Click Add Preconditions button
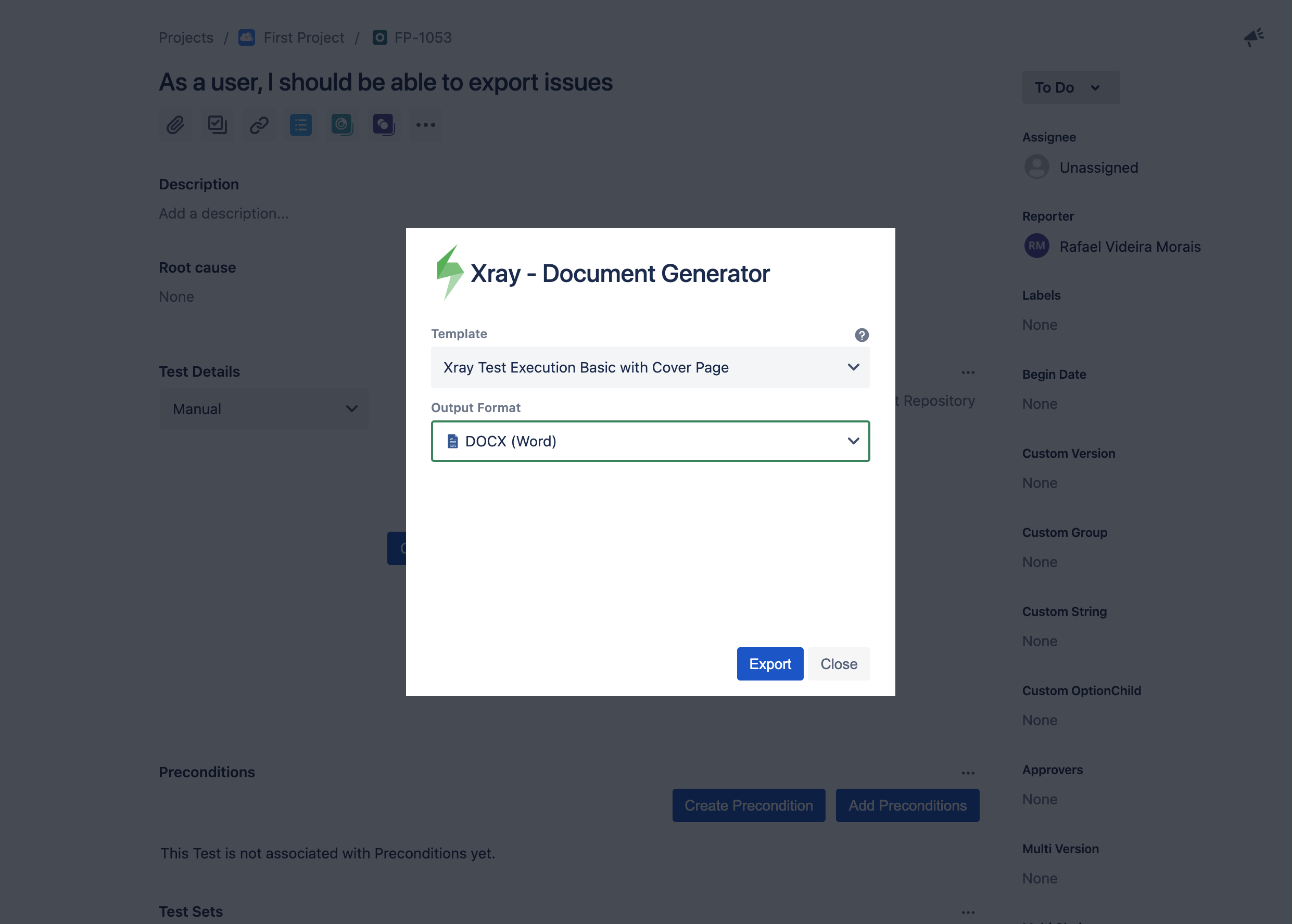 pos(907,806)
